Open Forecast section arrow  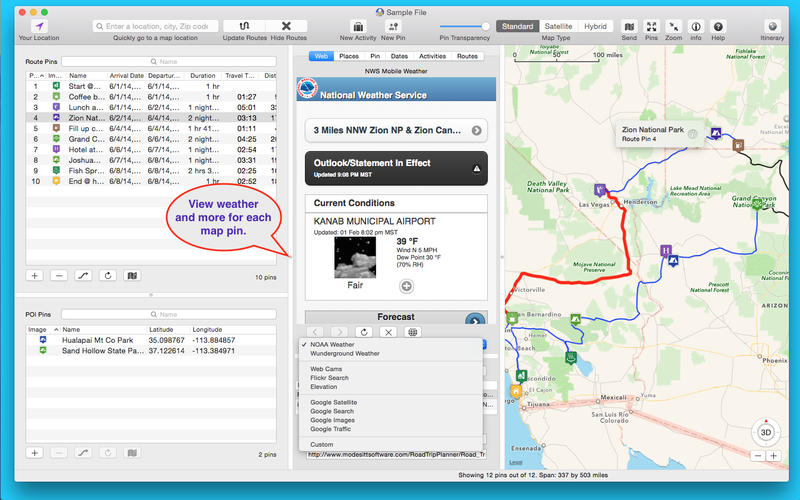[474, 320]
